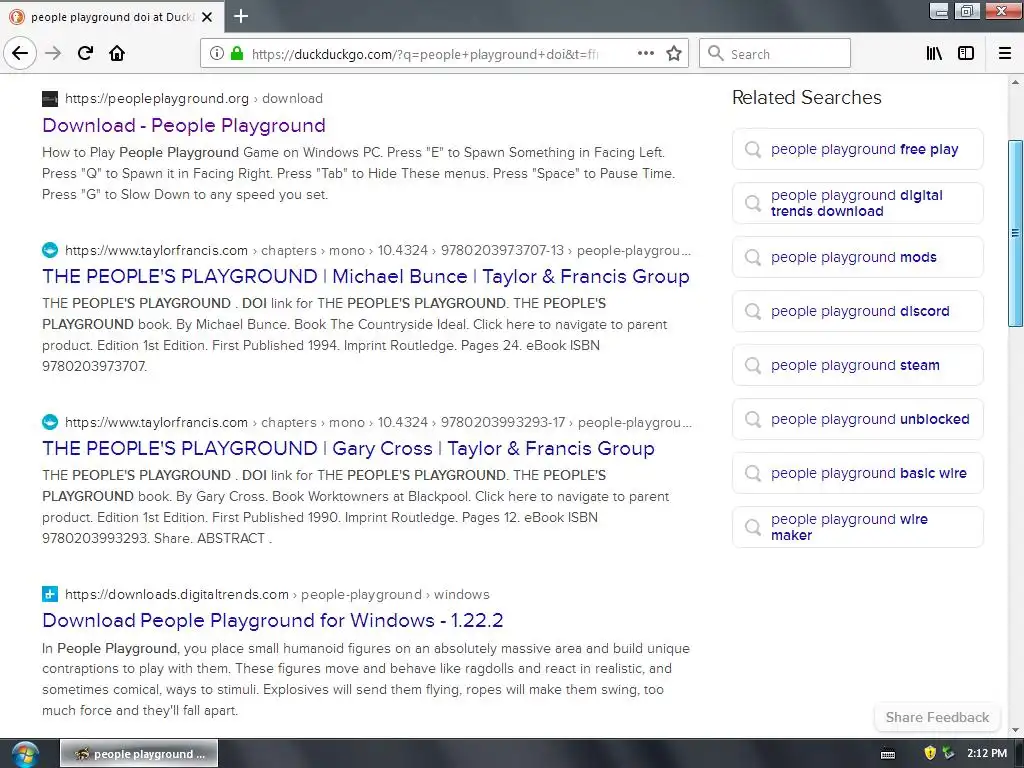
Task: Open page actions three-dot menu
Action: tap(645, 53)
